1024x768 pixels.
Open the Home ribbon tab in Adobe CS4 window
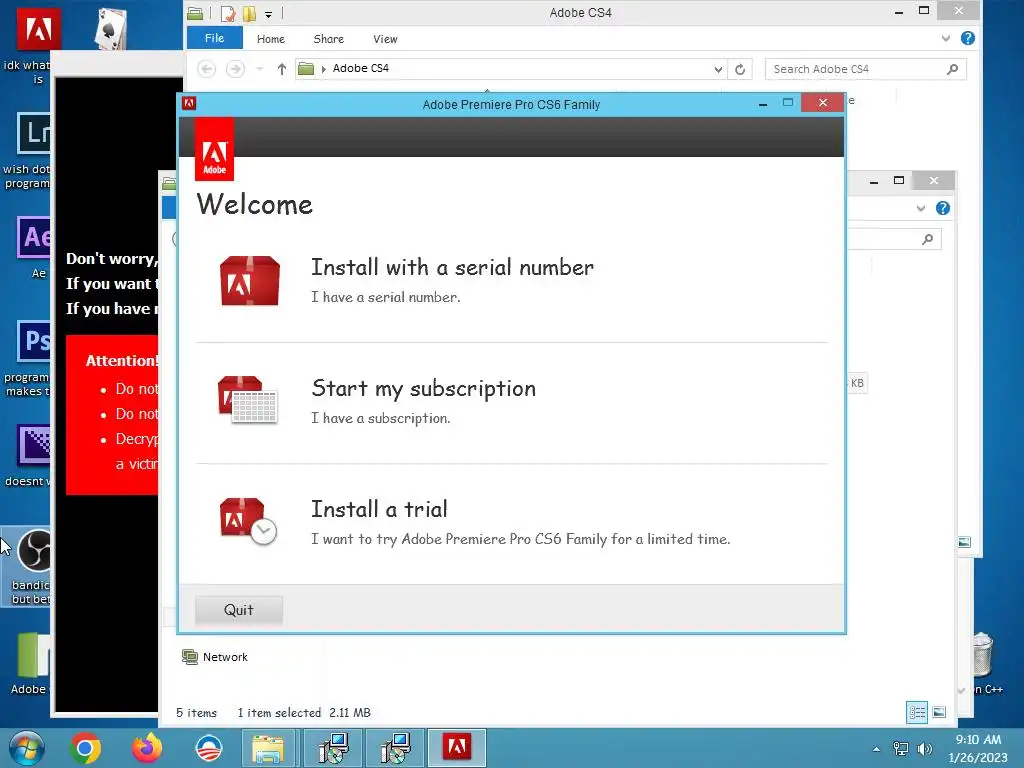click(270, 39)
